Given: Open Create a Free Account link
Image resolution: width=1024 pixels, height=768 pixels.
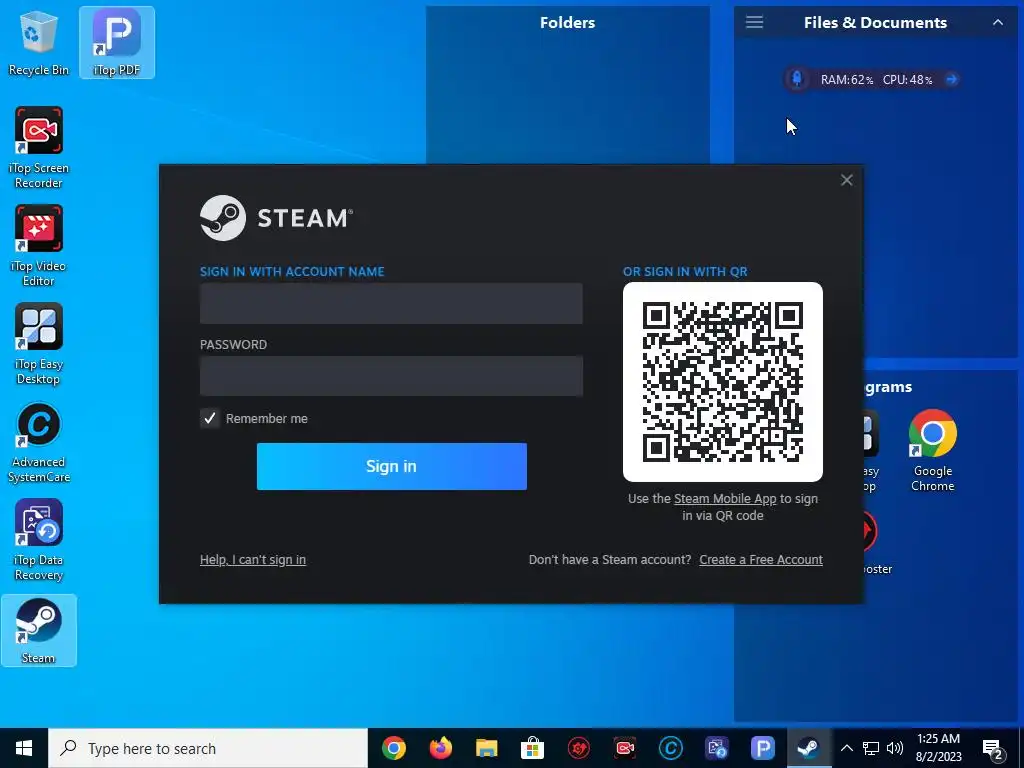Looking at the screenshot, I should pos(761,560).
